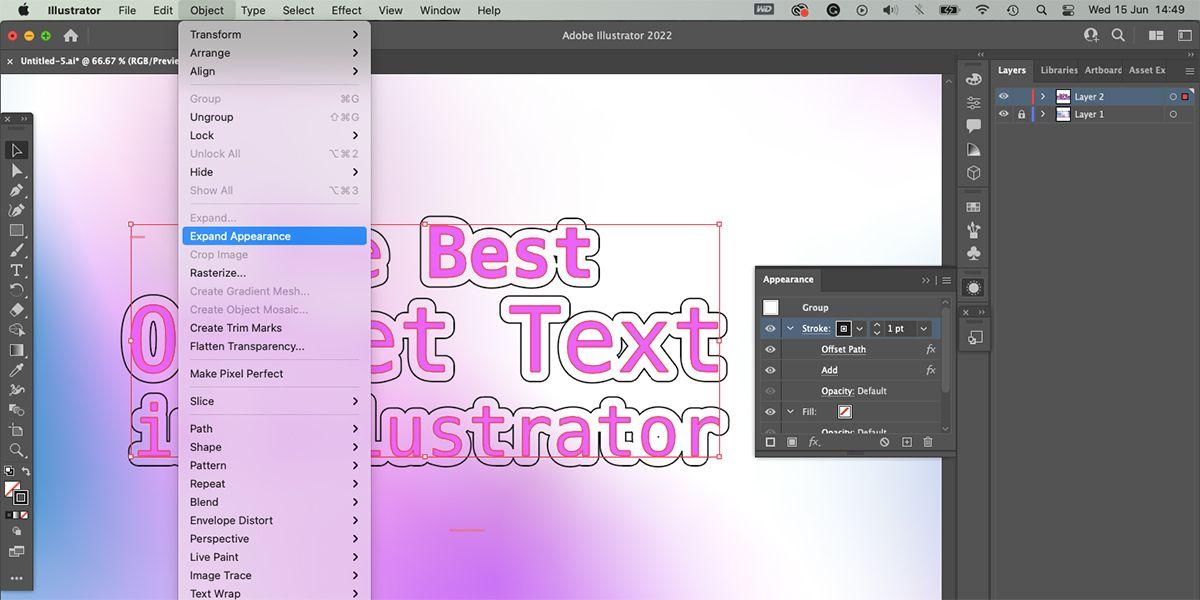Select the Type tool in the toolbar
Screen dimensions: 1200x600
pos(17,270)
